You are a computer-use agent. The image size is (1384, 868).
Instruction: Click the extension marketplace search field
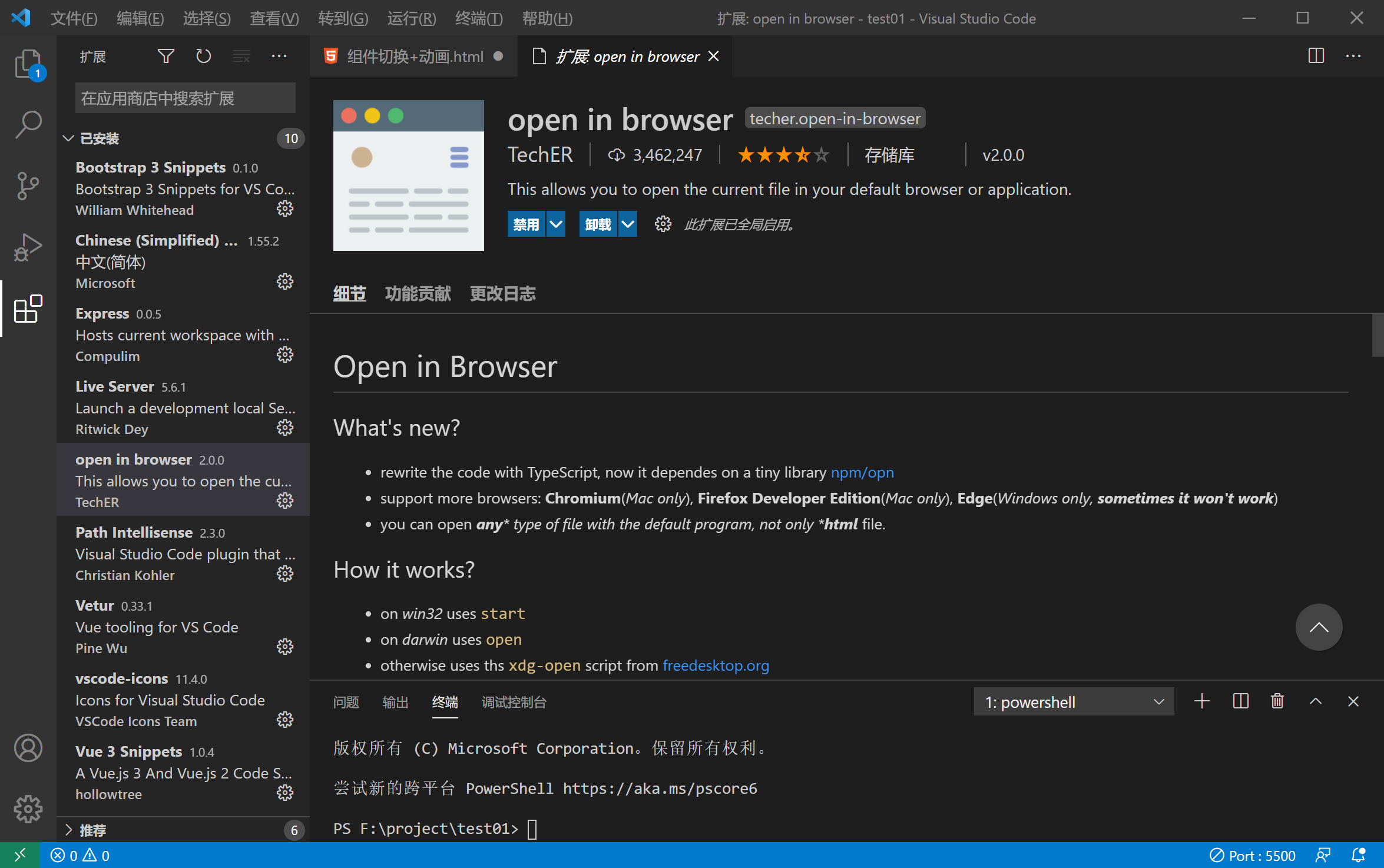coord(184,98)
